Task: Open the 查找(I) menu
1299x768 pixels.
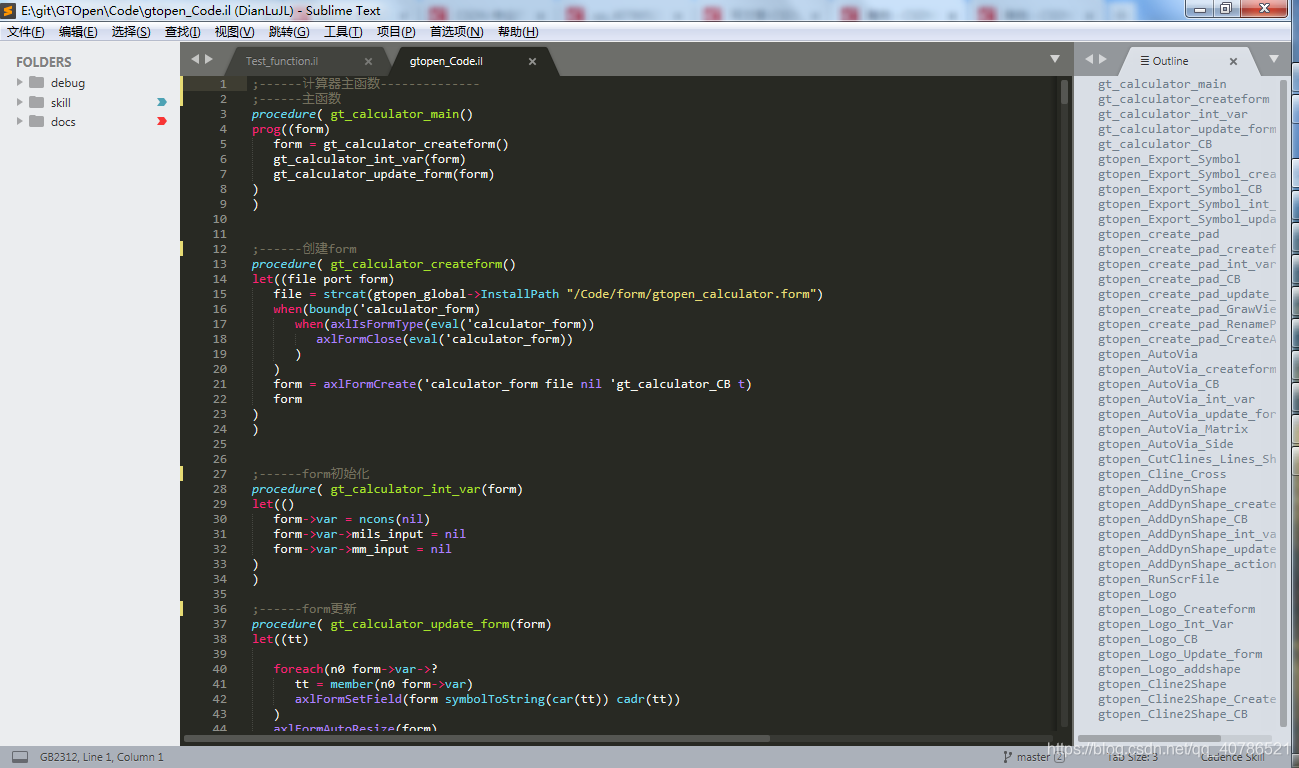Action: [x=182, y=32]
